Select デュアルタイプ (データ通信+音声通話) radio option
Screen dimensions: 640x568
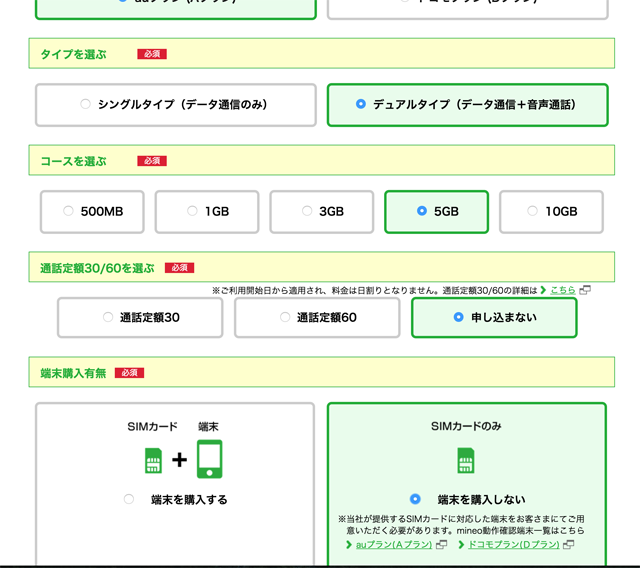point(468,105)
